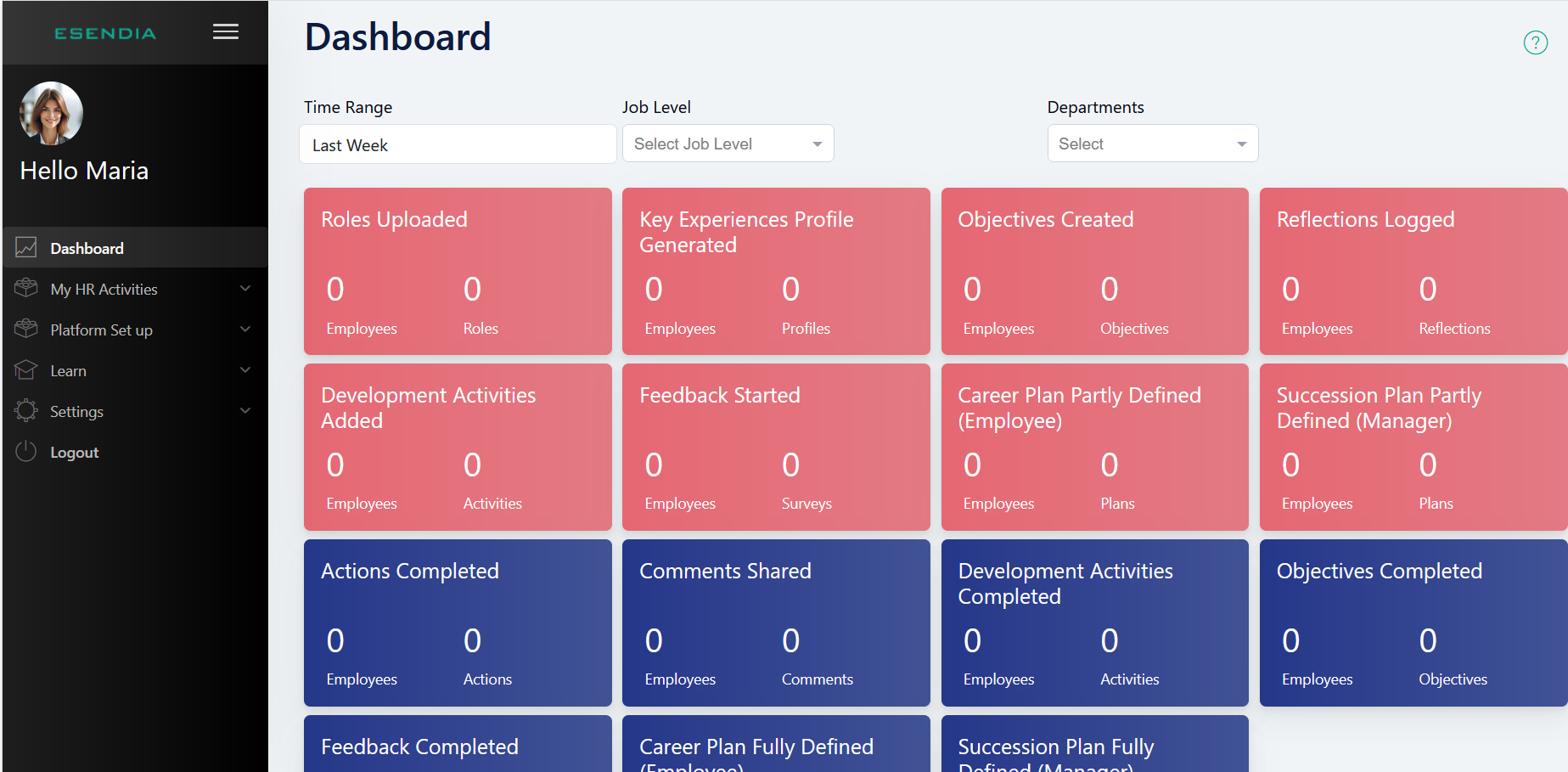Open the Departments Select dropdown
This screenshot has width=1568, height=772.
[x=1152, y=144]
